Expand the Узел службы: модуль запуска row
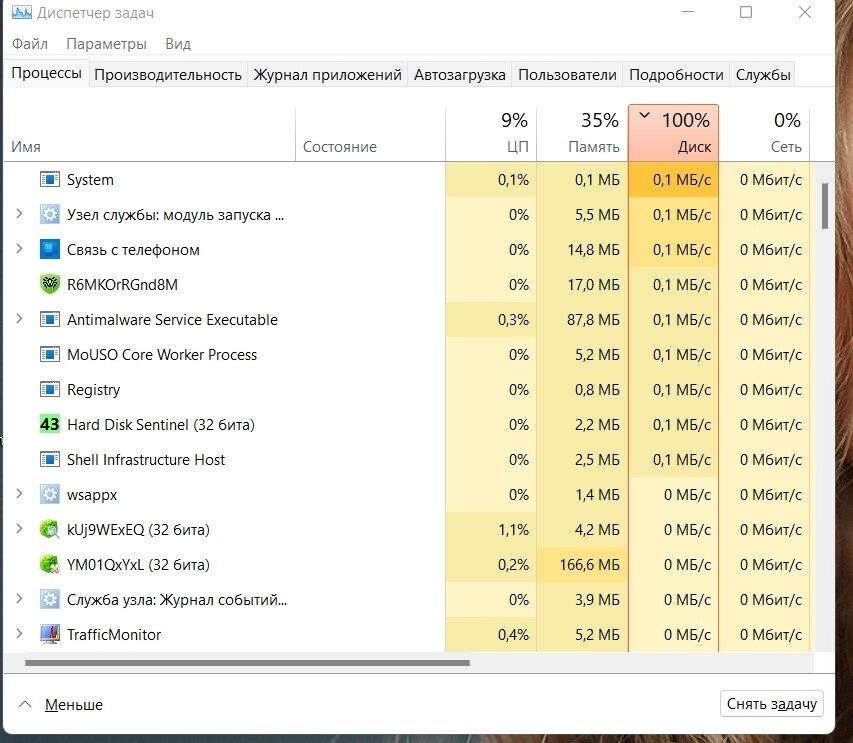Image resolution: width=853 pixels, height=743 pixels. [x=20, y=214]
